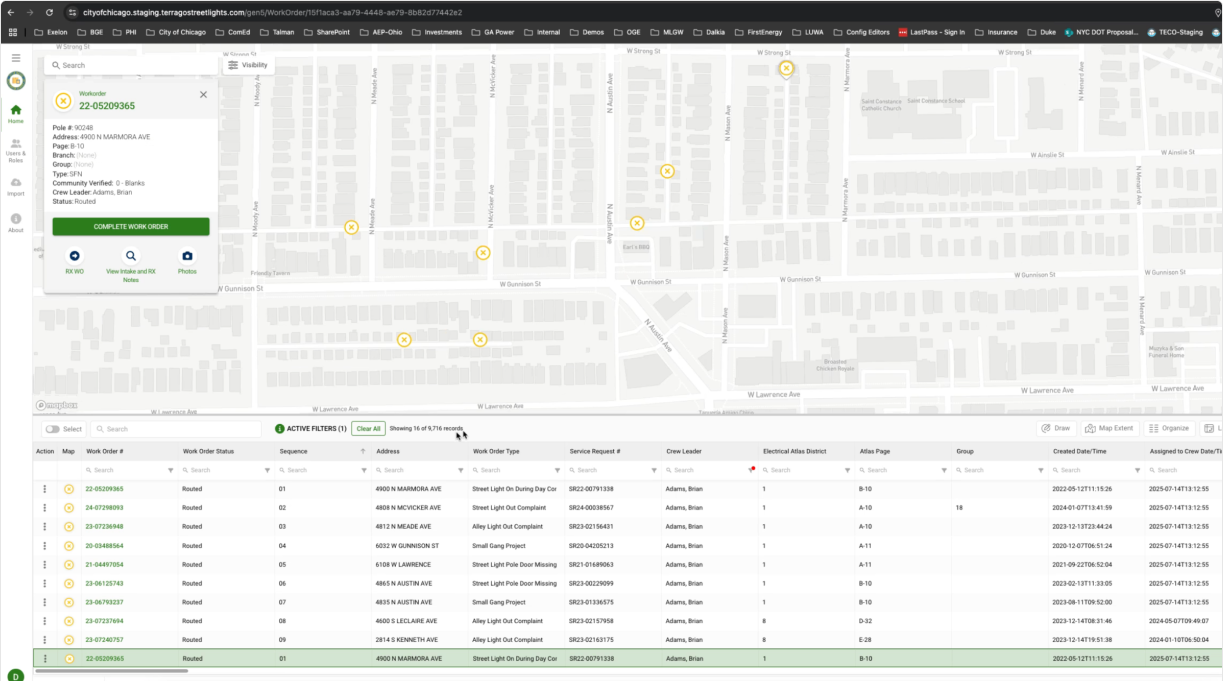The width and height of the screenshot is (1223, 681).
Task: Open Photos camera icon in workorder card
Action: pos(187,256)
